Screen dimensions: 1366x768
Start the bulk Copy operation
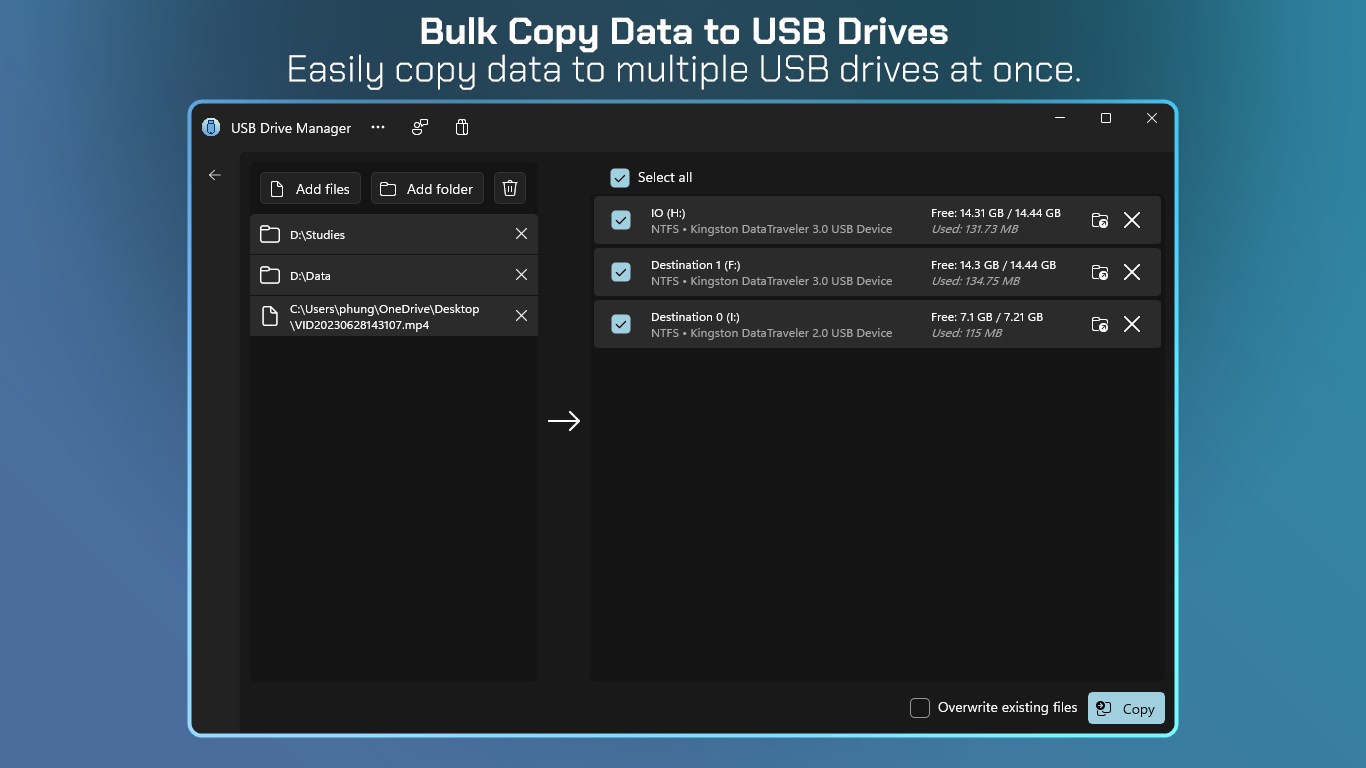coord(1126,708)
